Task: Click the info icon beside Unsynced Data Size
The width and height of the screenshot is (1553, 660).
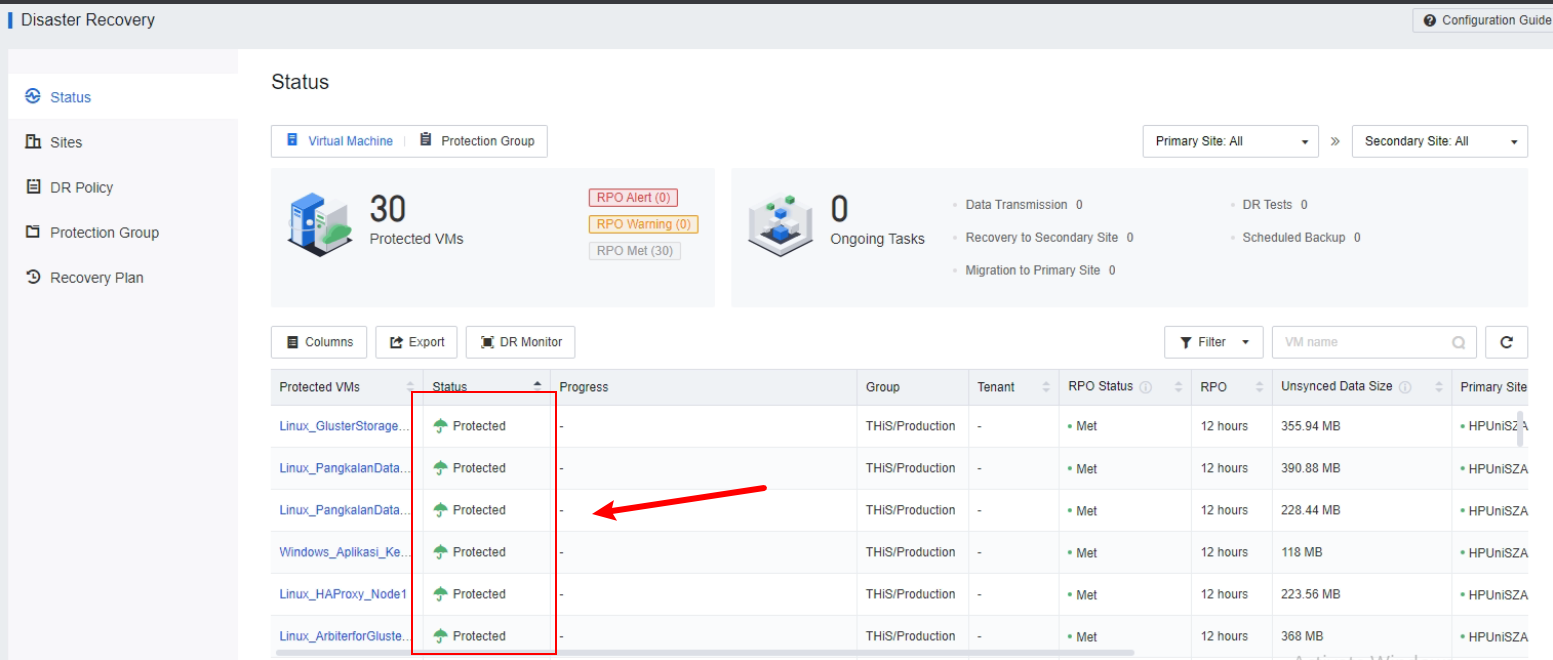Action: (x=1405, y=387)
